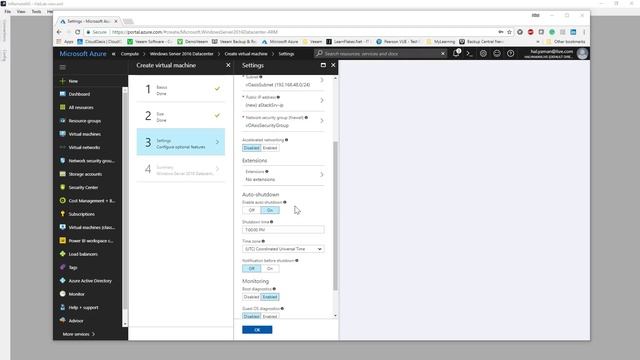The width and height of the screenshot is (640, 360).
Task: Open Network security groups sidebar item
Action: point(91,161)
